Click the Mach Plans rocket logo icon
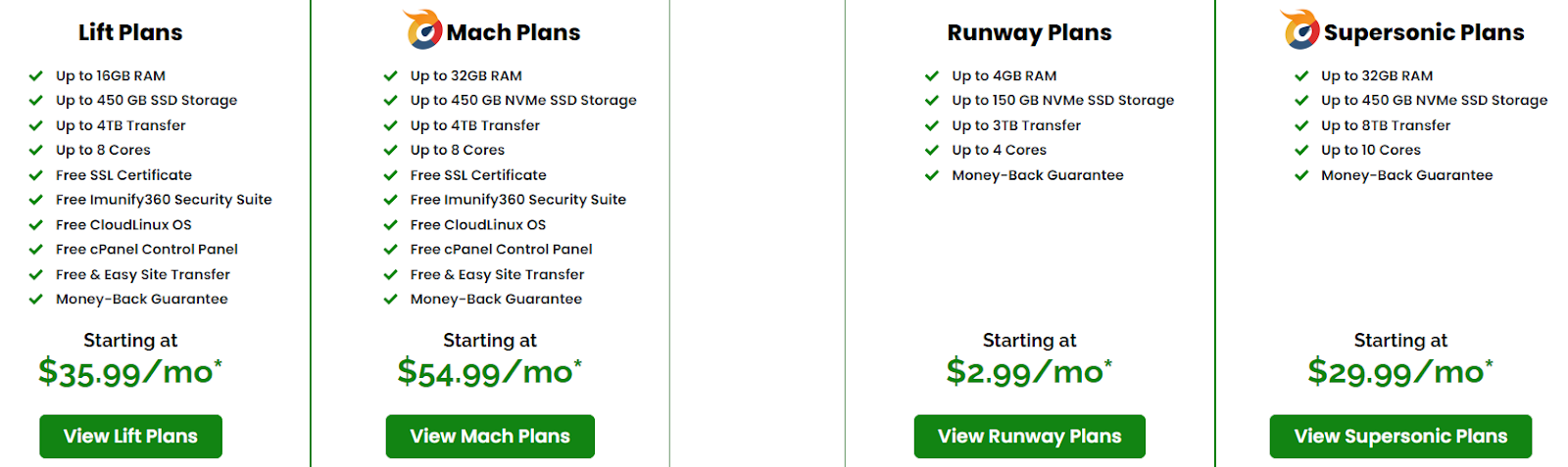This screenshot has height=467, width=1568. [422, 29]
